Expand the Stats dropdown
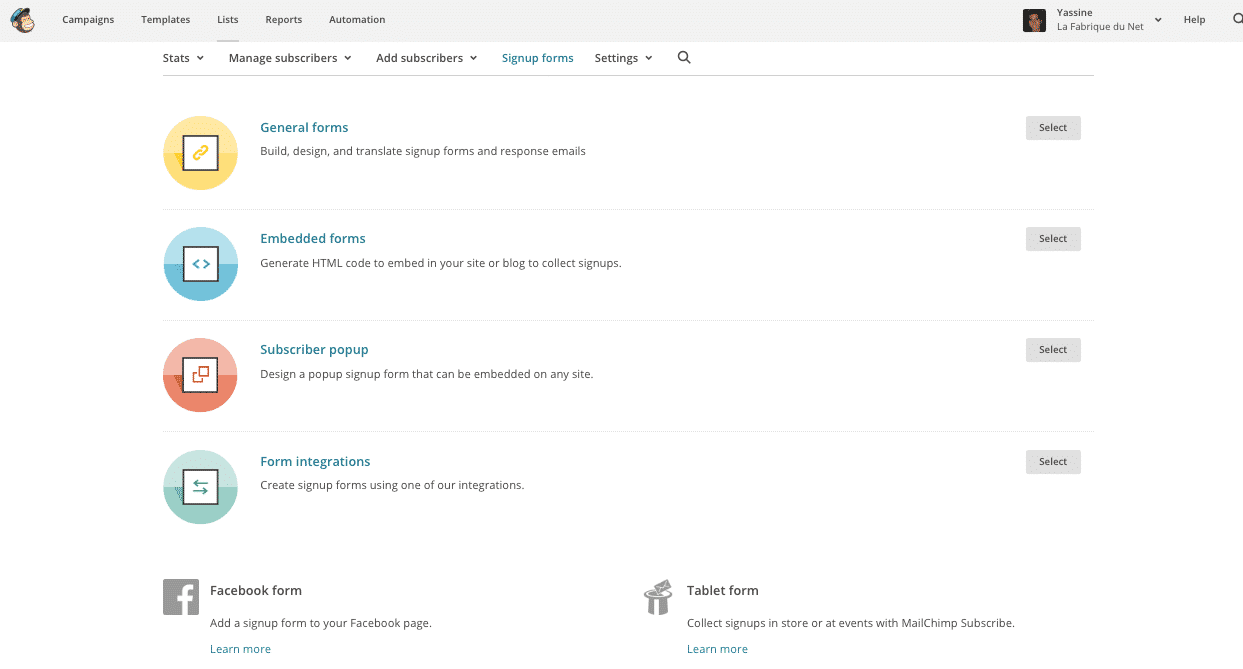Image resolution: width=1243 pixels, height=669 pixels. [183, 58]
